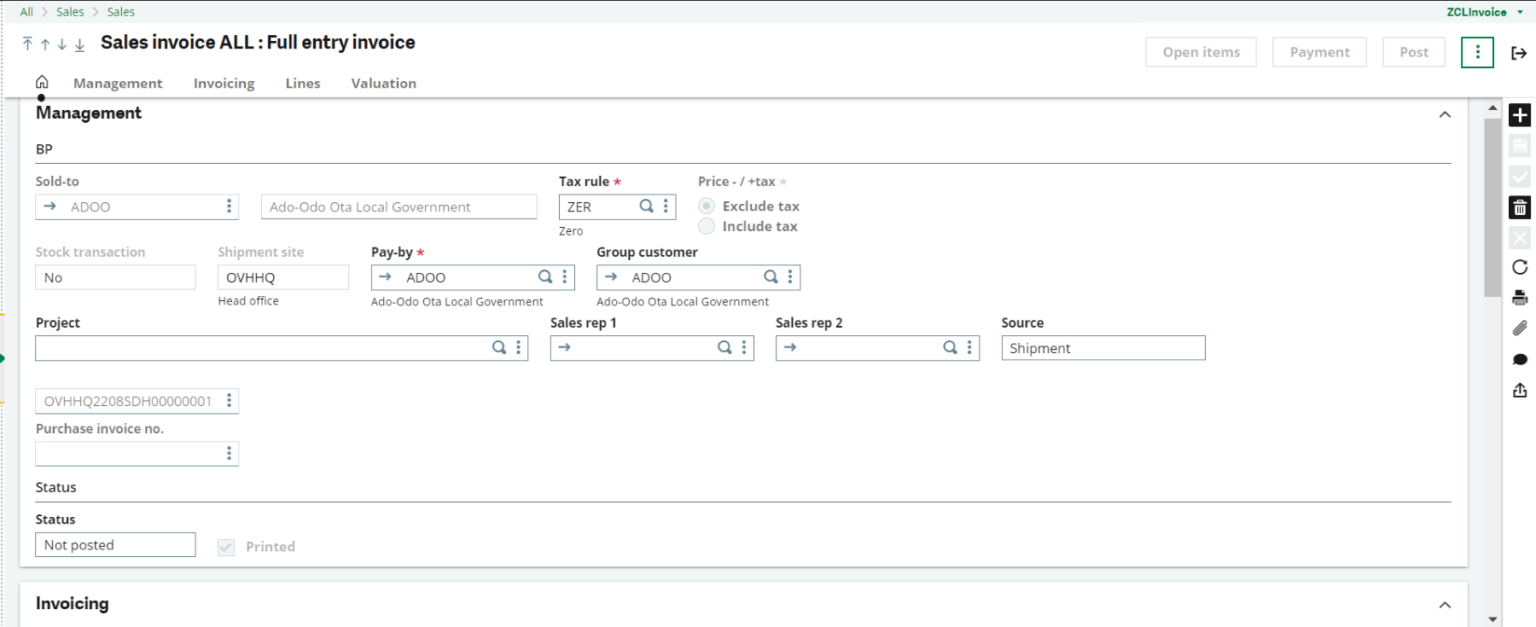The image size is (1536, 627).
Task: Click the Open items button
Action: (x=1201, y=52)
